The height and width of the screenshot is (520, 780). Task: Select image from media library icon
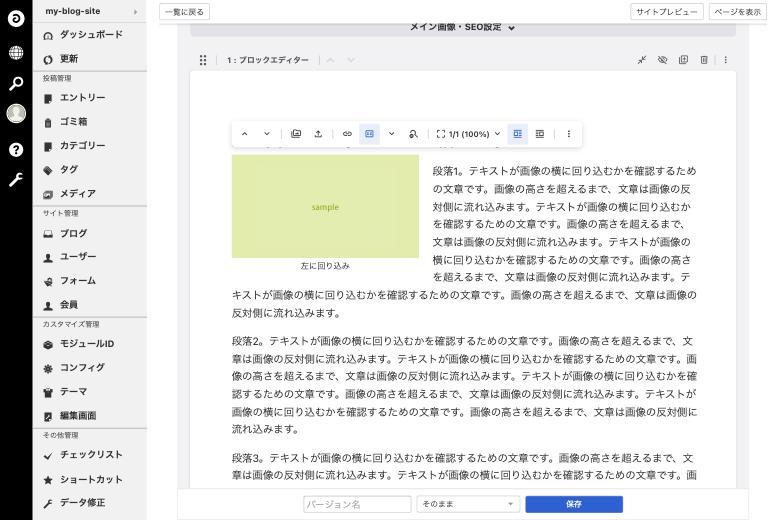pyautogui.click(x=296, y=134)
